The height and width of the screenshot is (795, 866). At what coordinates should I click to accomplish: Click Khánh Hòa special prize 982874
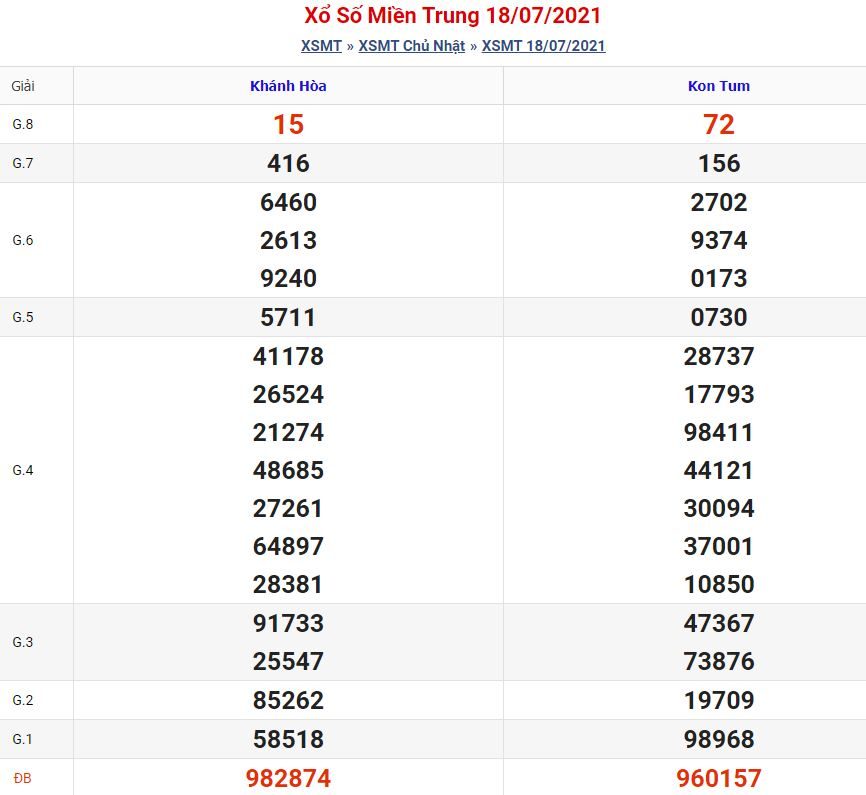click(x=288, y=778)
